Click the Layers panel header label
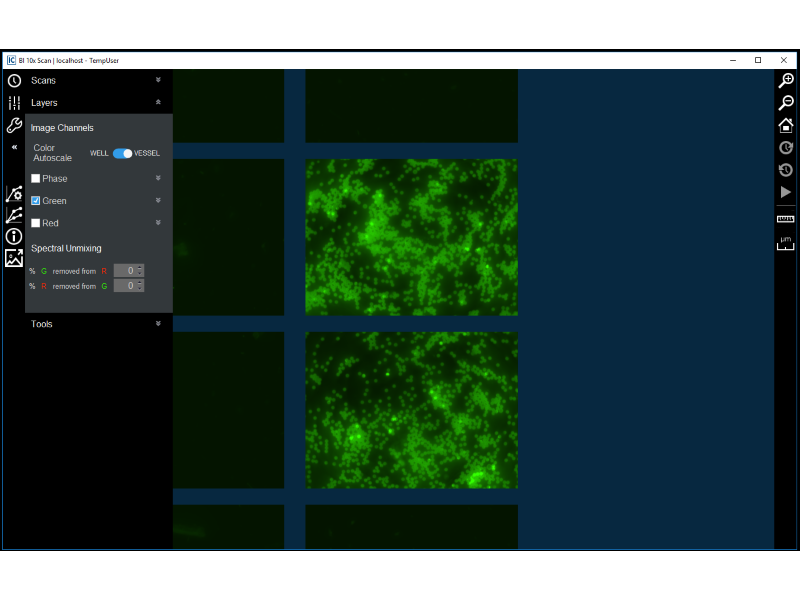 (44, 103)
